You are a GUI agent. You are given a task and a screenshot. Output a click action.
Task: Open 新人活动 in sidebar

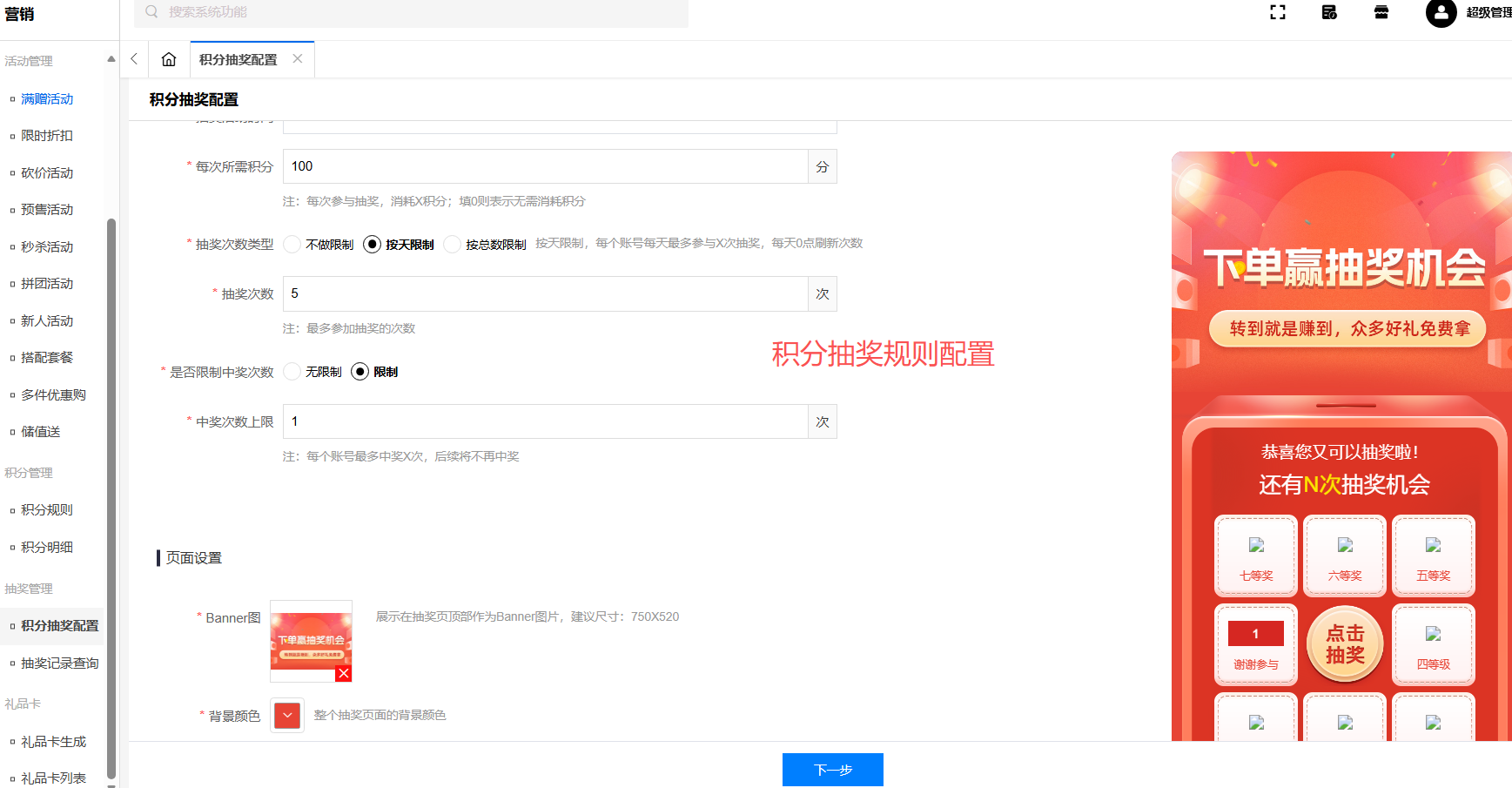click(47, 321)
